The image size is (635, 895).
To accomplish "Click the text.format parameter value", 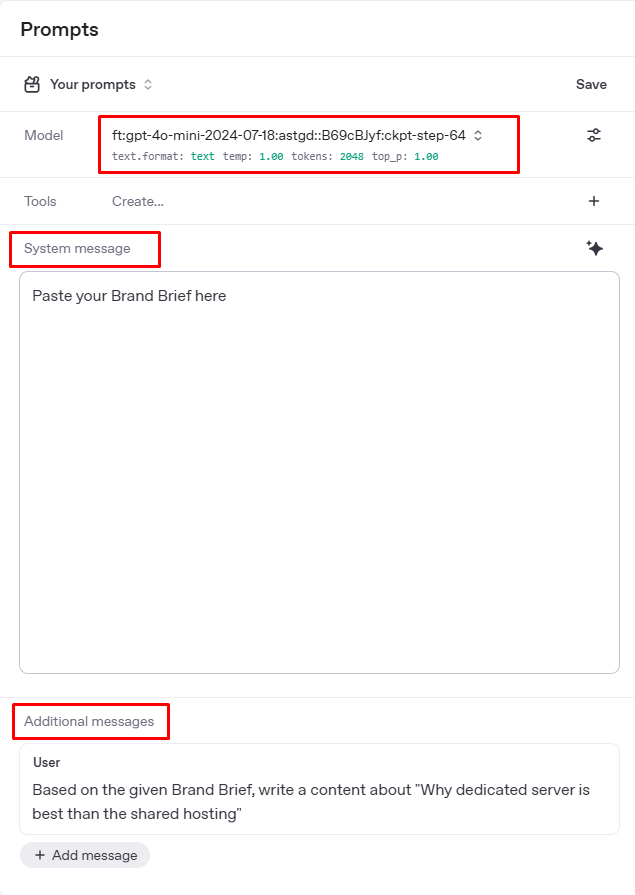I will (203, 157).
